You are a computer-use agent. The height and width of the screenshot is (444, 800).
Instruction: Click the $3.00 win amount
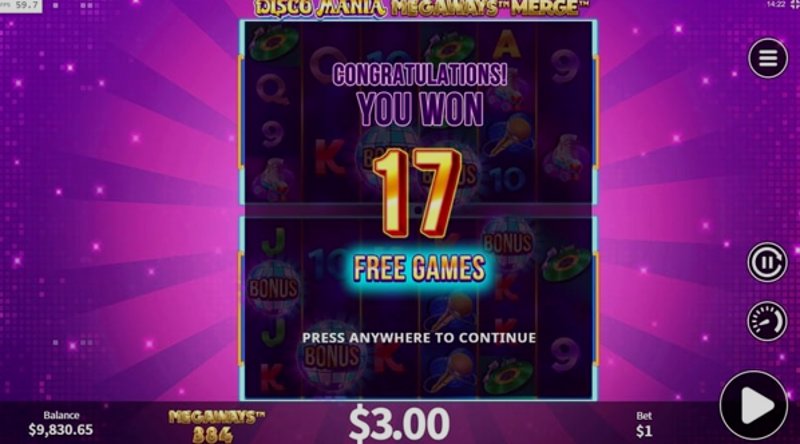(x=399, y=423)
